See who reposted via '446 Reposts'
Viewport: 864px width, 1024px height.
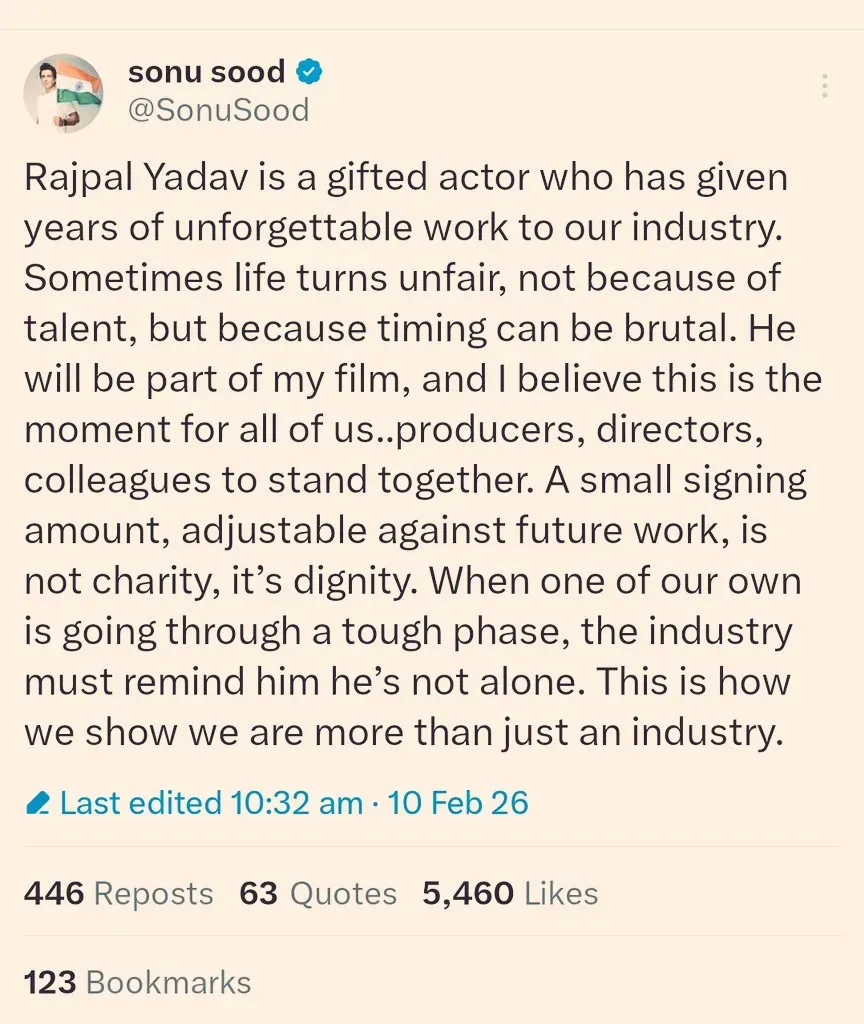(x=120, y=894)
